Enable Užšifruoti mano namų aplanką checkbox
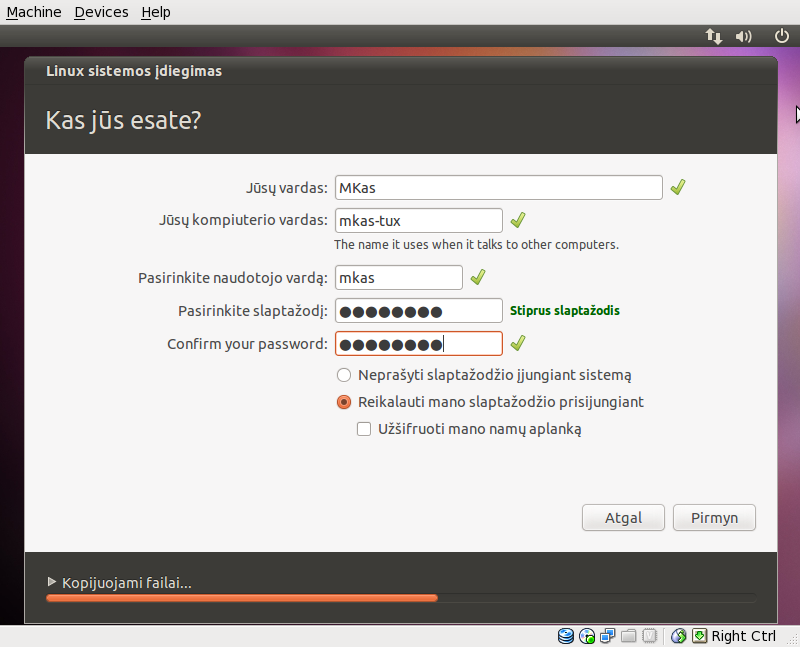Viewport: 800px width, 647px height. click(x=364, y=429)
